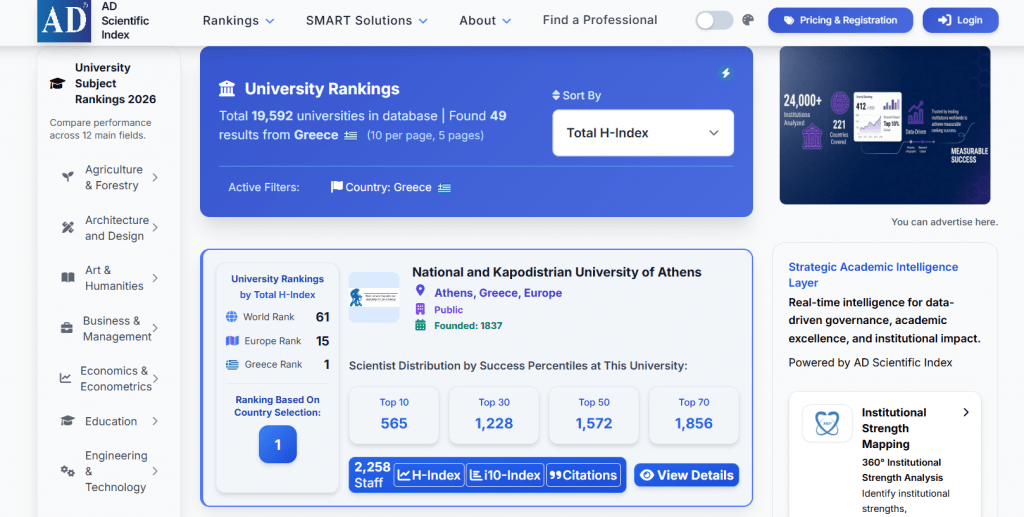1024x517 pixels.
Task: Click the graduation cap icon for Subject Rankings
Action: point(57,84)
